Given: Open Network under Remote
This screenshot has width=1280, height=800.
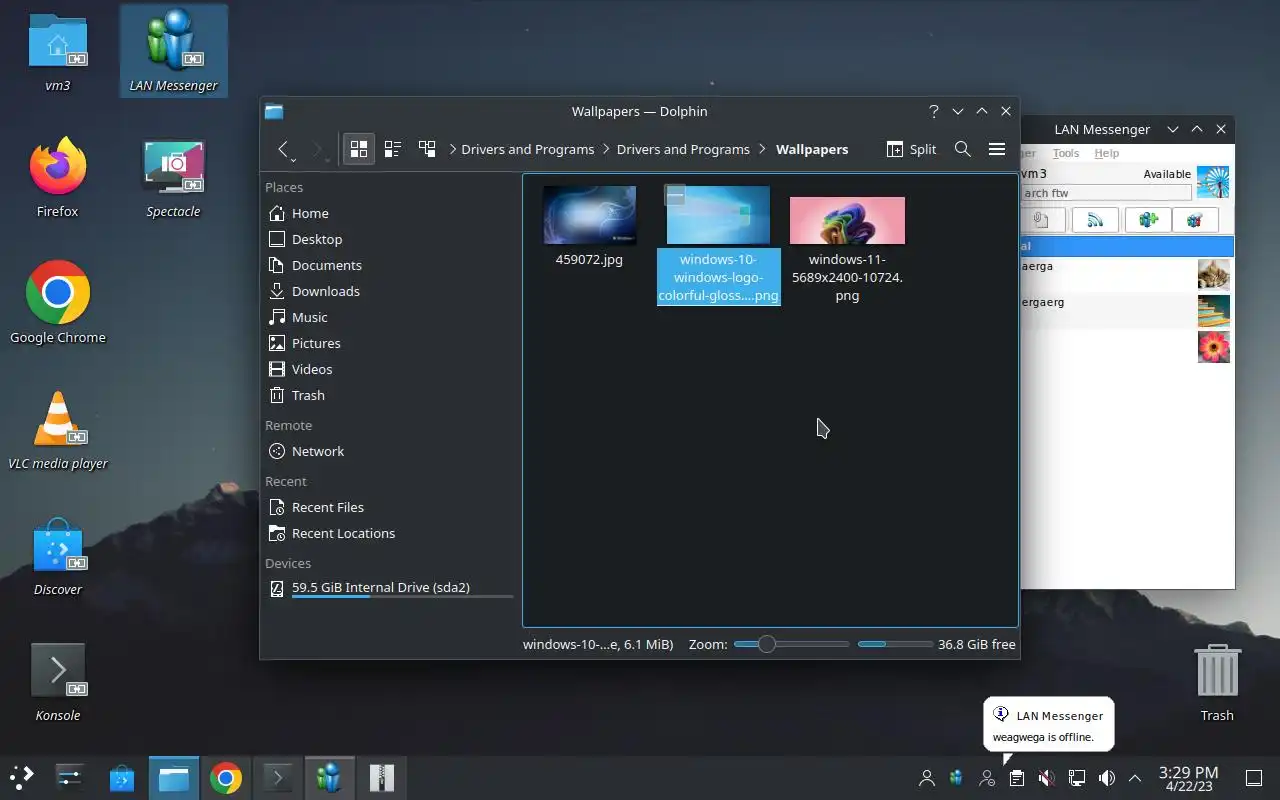Looking at the screenshot, I should (x=390, y=451).
